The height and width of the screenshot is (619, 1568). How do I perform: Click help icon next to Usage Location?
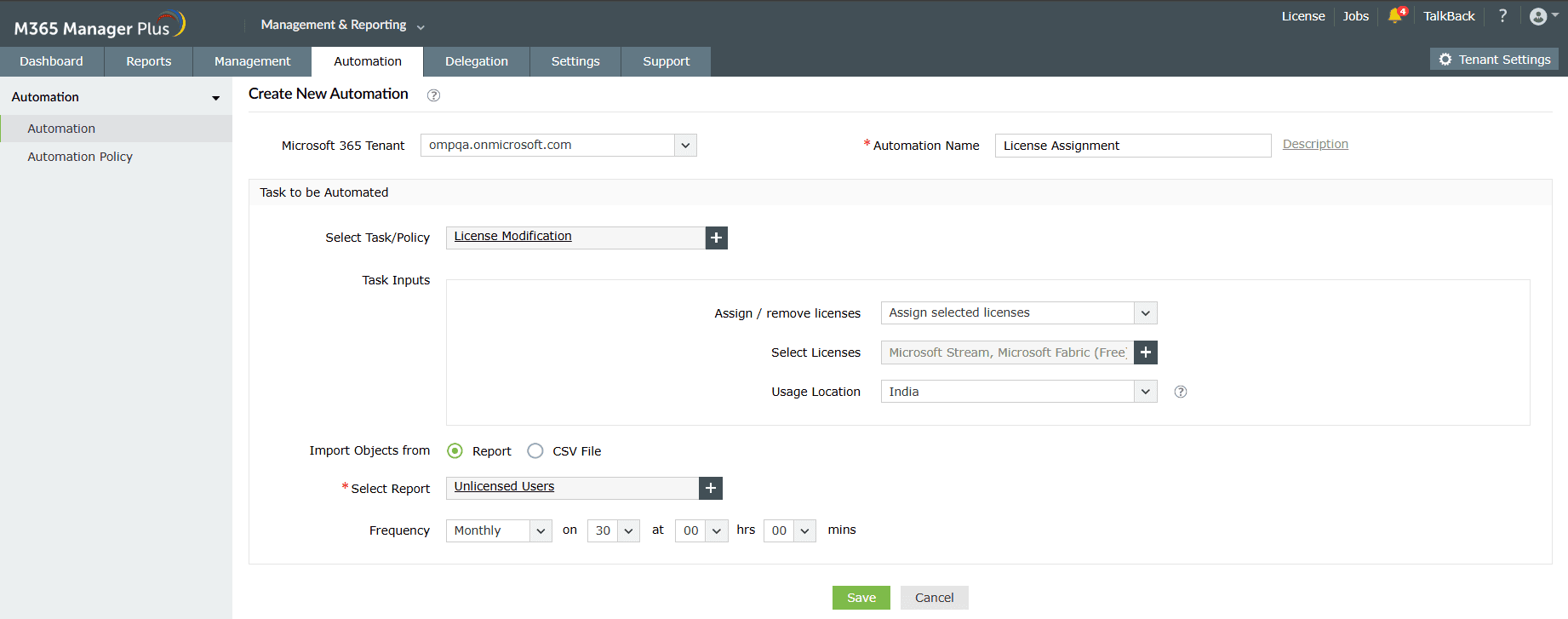coord(1181,392)
